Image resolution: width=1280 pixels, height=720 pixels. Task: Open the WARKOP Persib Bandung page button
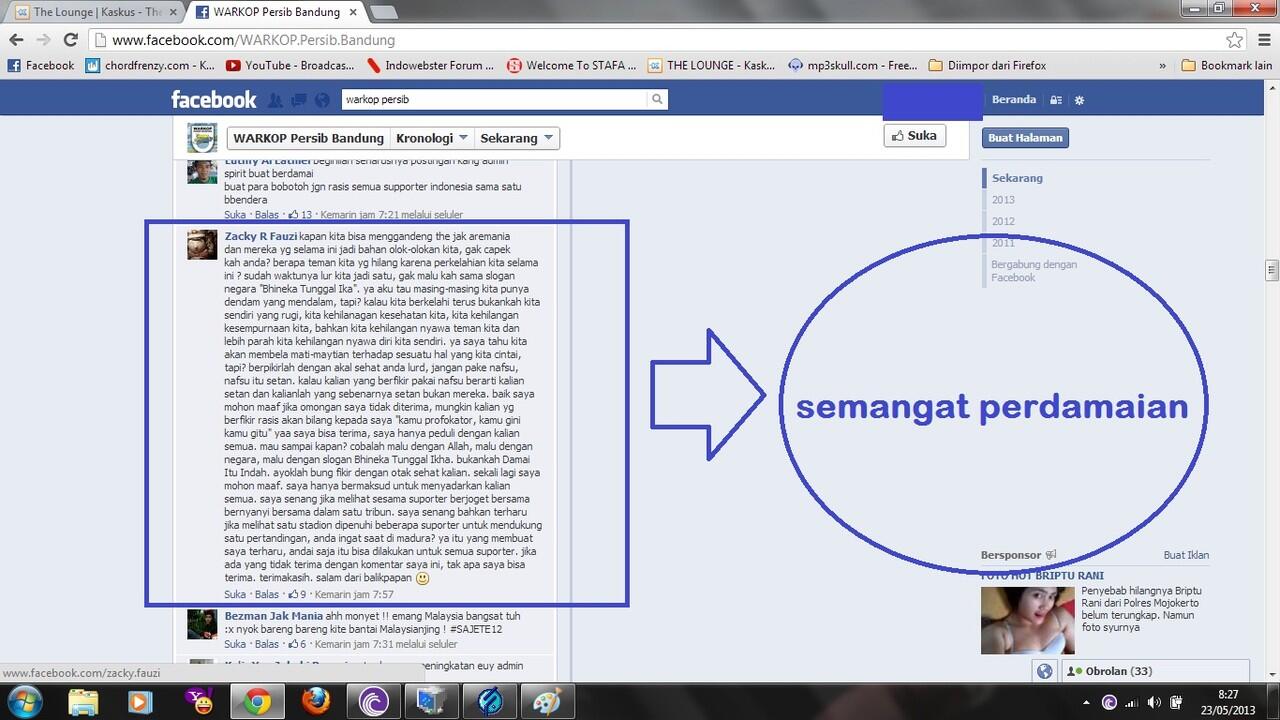[x=307, y=138]
